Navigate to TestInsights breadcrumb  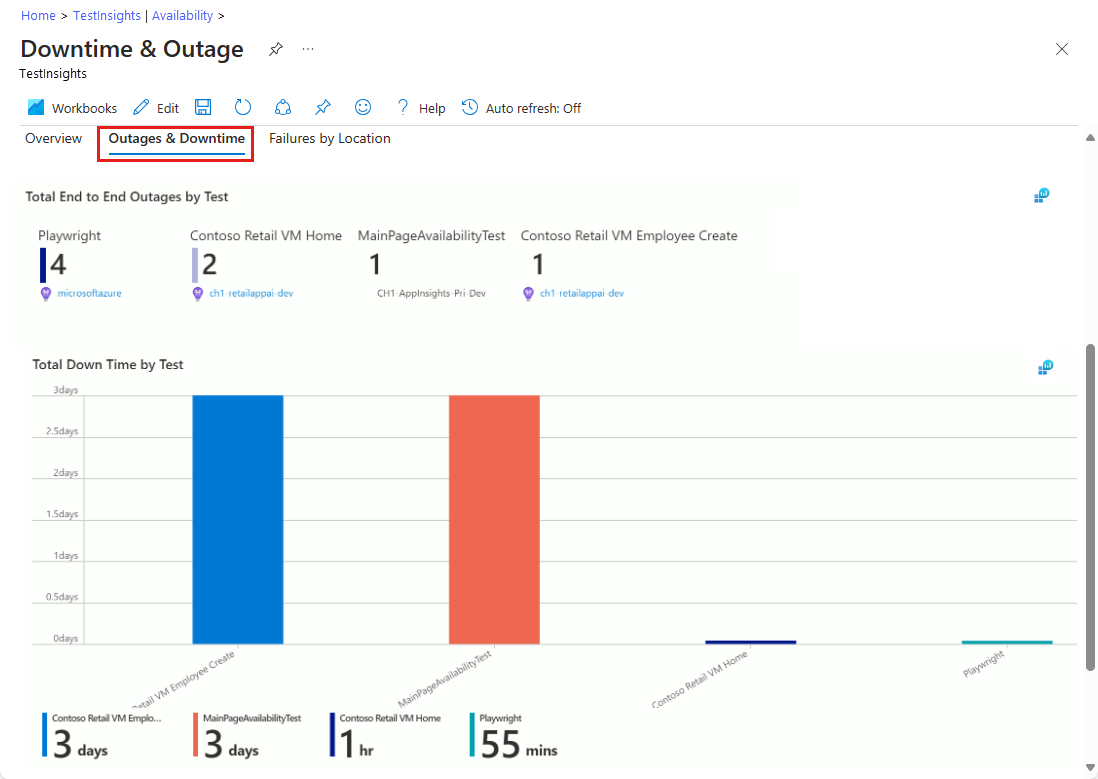tap(106, 15)
